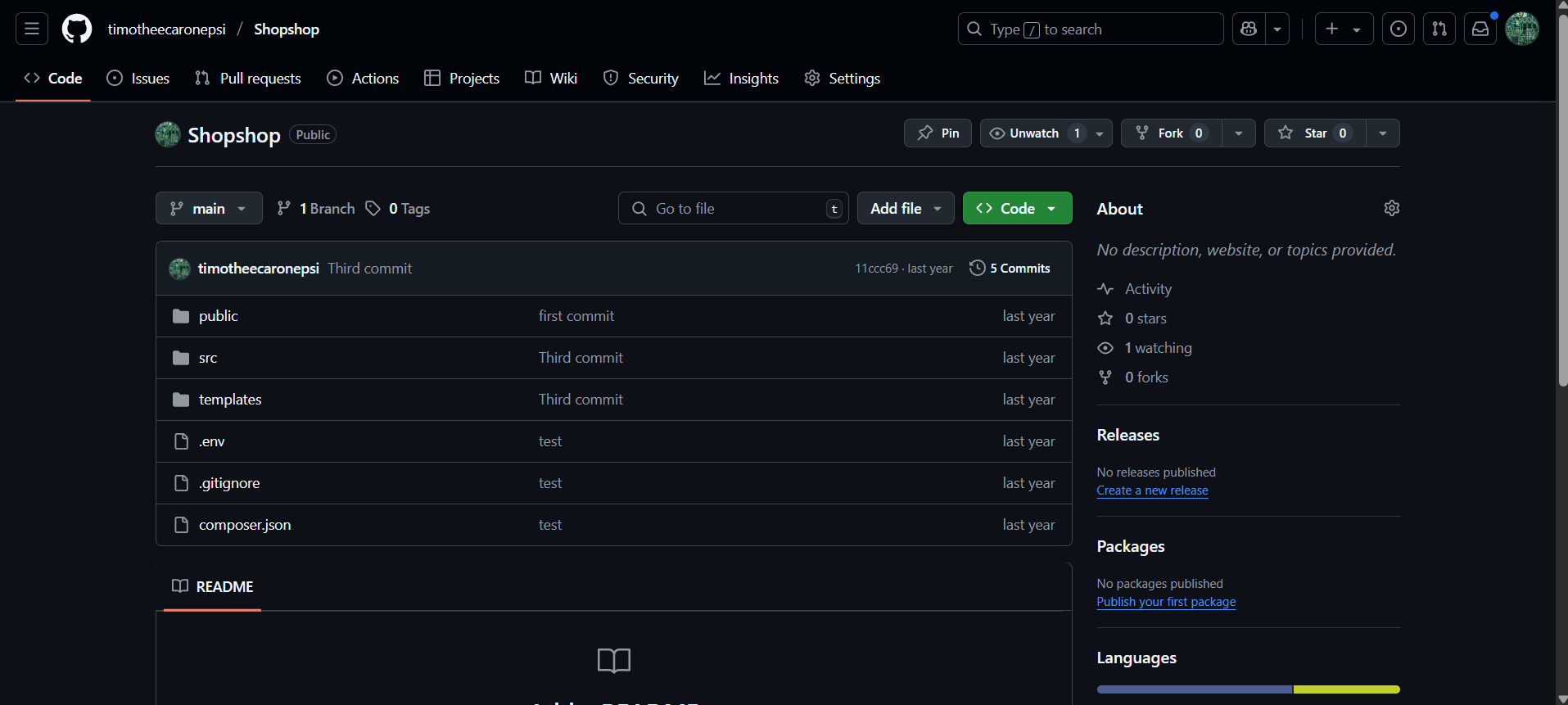Image resolution: width=1568 pixels, height=705 pixels.
Task: Open the About settings gear icon
Action: pyautogui.click(x=1391, y=208)
